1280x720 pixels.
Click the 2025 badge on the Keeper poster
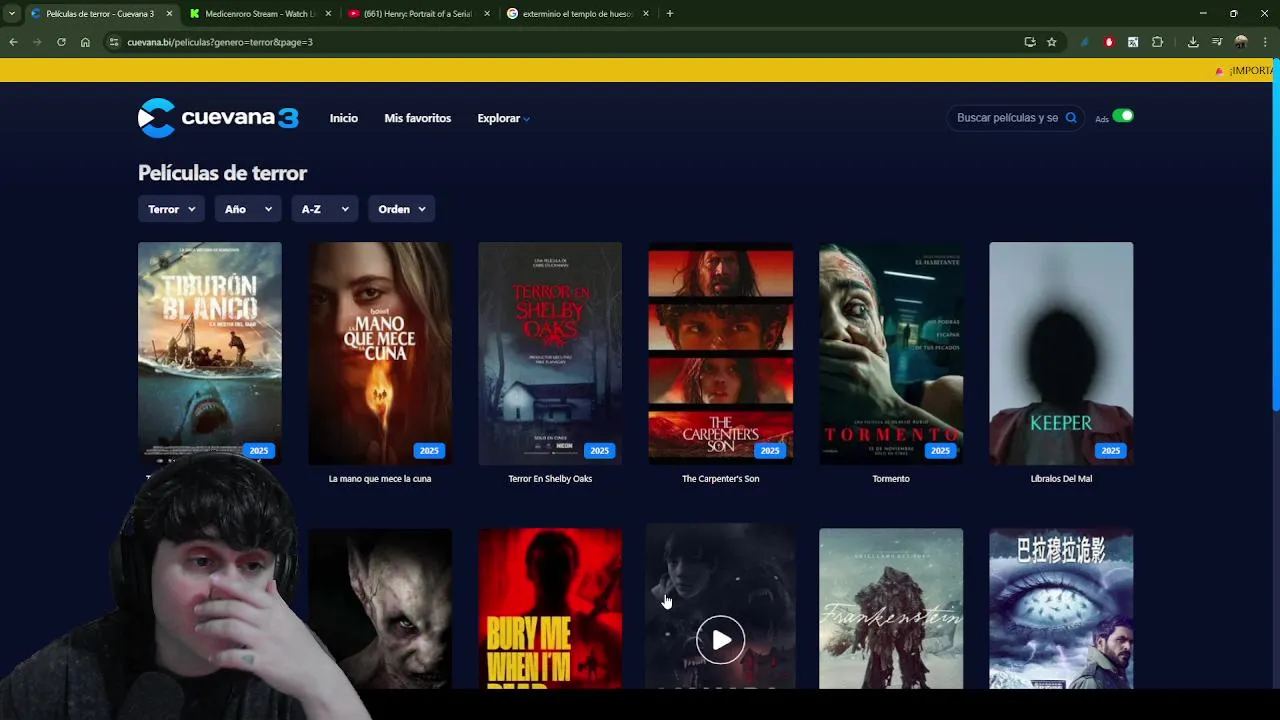coord(1110,451)
